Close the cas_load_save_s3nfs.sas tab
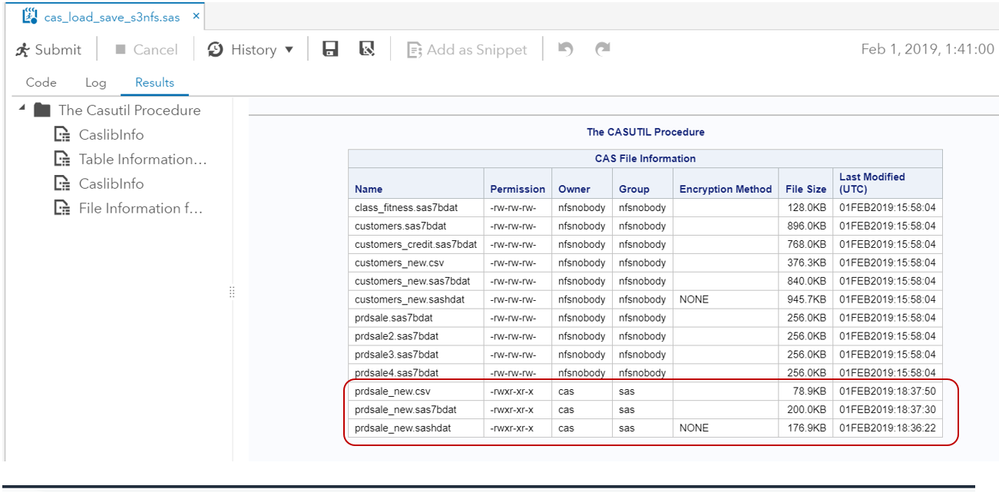 [194, 17]
